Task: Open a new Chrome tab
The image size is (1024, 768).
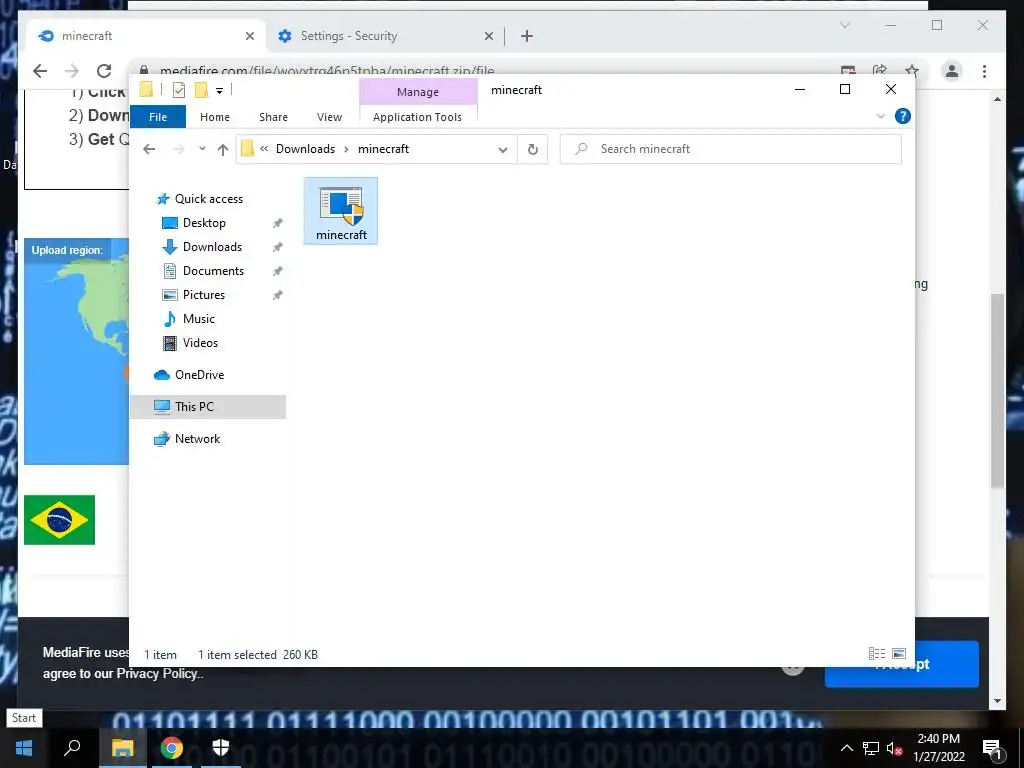Action: 527,36
